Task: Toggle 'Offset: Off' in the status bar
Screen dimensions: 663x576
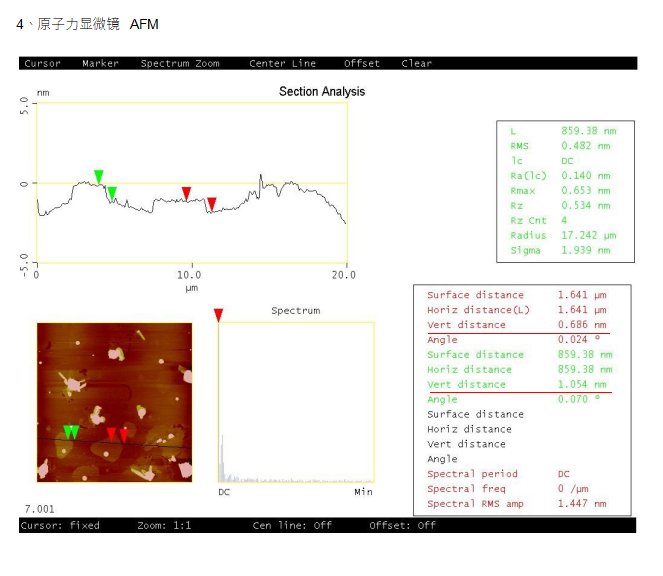Action: [x=402, y=525]
